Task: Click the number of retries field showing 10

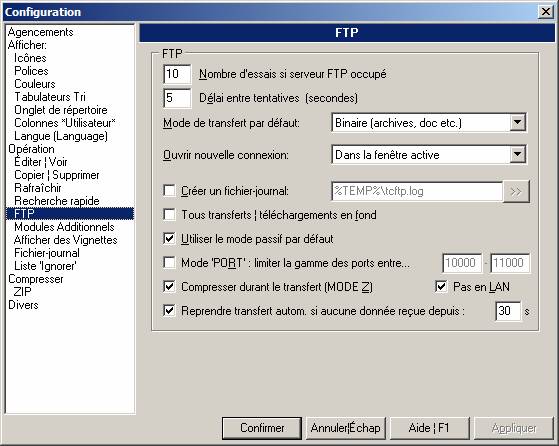Action: [x=177, y=74]
